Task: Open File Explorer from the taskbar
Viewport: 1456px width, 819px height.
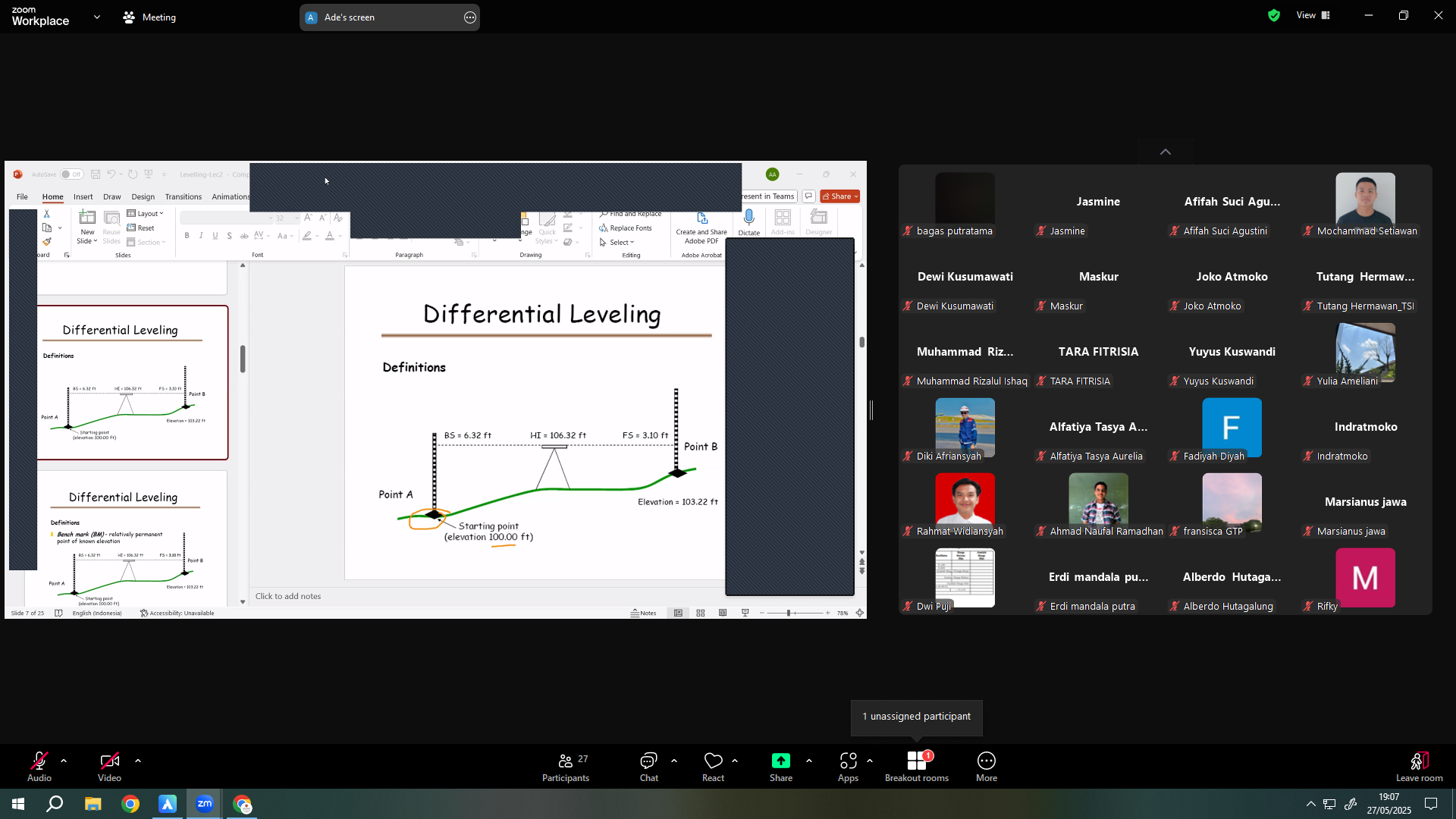Action: pyautogui.click(x=93, y=804)
